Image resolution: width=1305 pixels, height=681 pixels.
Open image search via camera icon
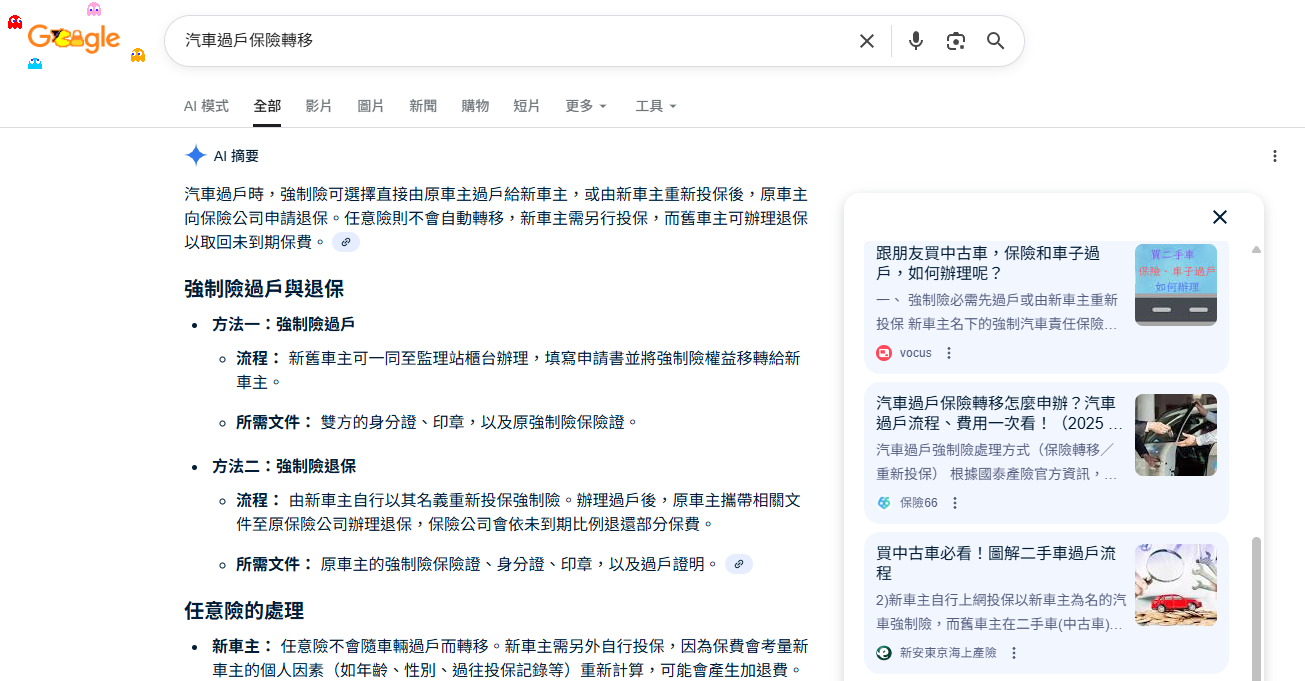coord(955,41)
